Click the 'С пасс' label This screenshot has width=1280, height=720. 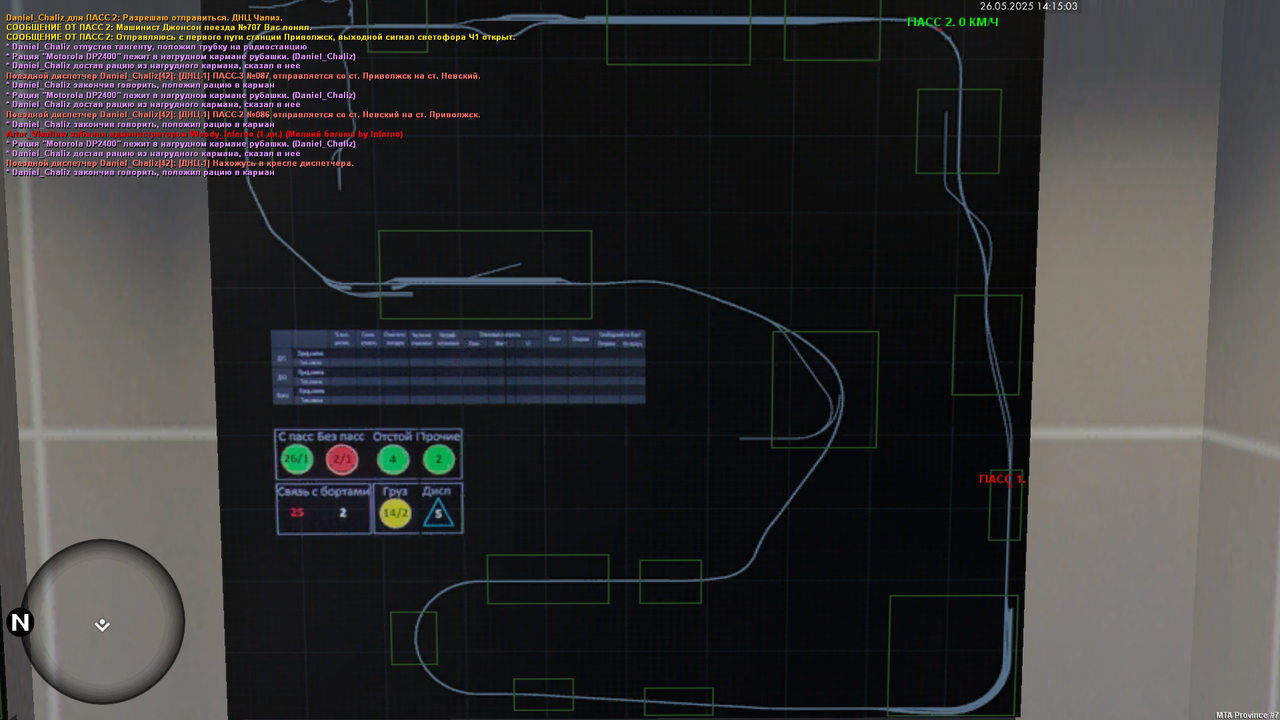pos(295,437)
